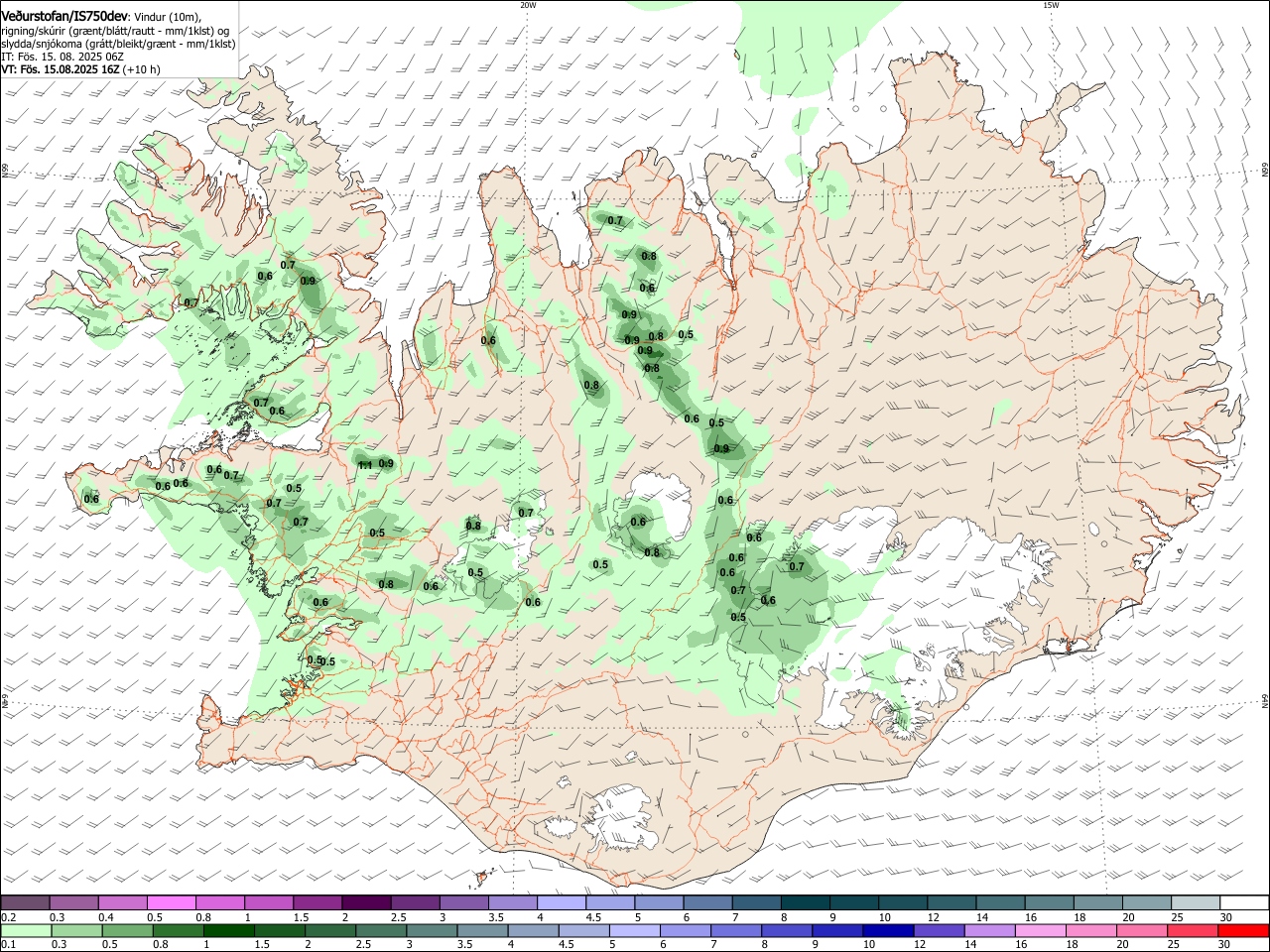This screenshot has height=952, width=1270.
Task: Click the pale green 0.1 swatch in bottom legend row
Action: [26, 931]
